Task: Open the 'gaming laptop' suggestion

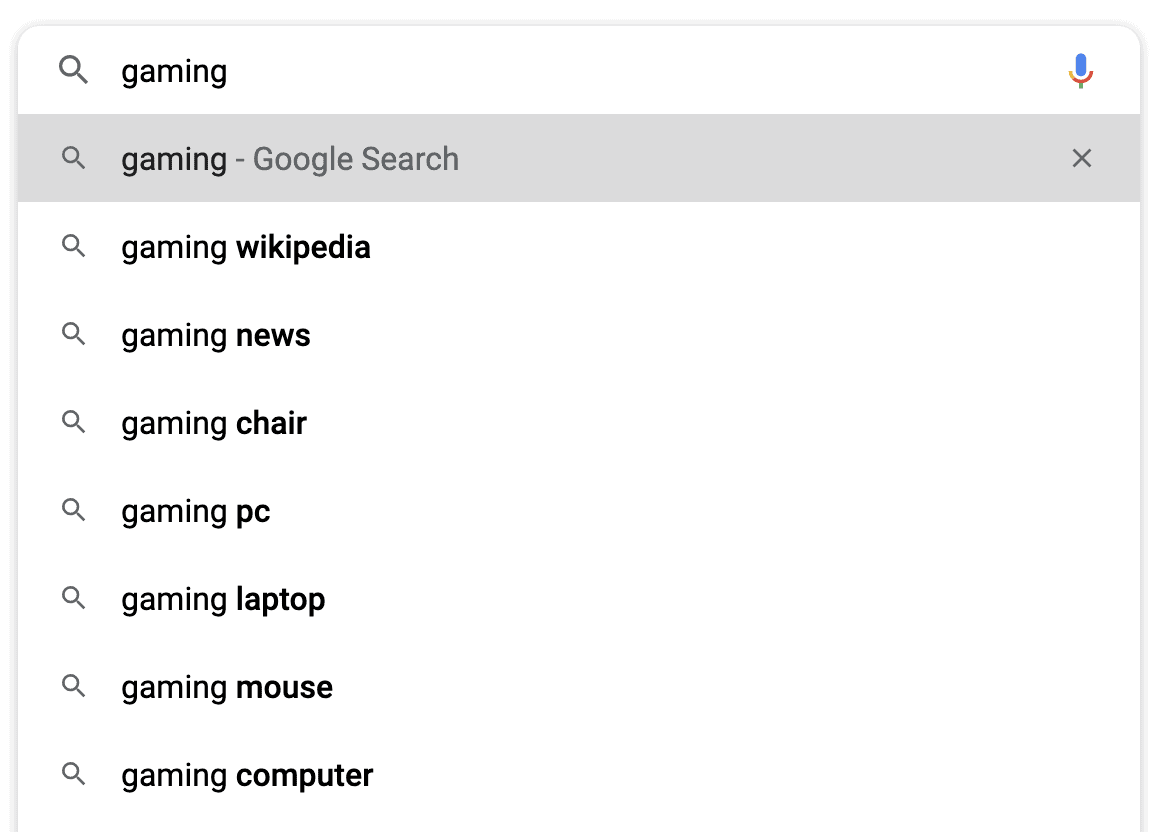Action: click(x=222, y=599)
